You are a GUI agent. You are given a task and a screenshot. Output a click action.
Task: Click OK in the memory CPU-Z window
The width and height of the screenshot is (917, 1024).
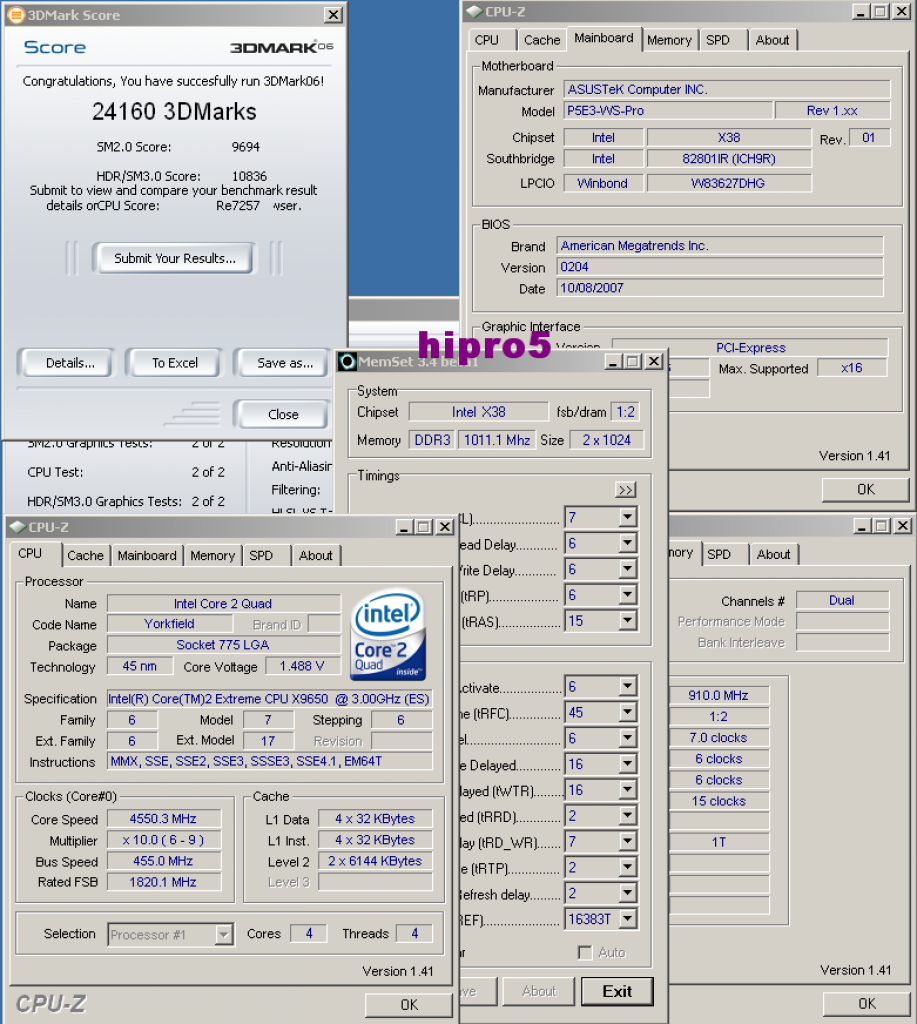point(867,1003)
